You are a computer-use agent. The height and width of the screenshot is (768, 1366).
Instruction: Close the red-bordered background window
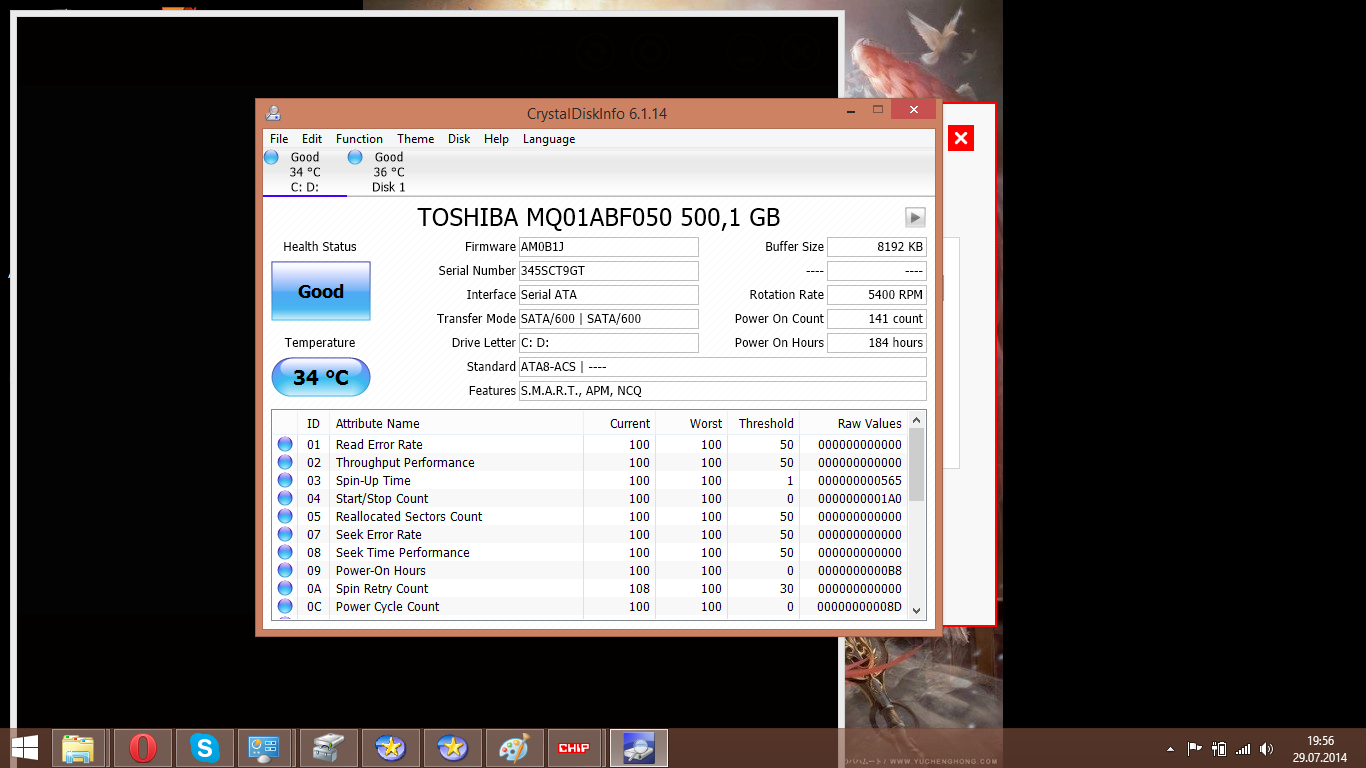tap(961, 138)
